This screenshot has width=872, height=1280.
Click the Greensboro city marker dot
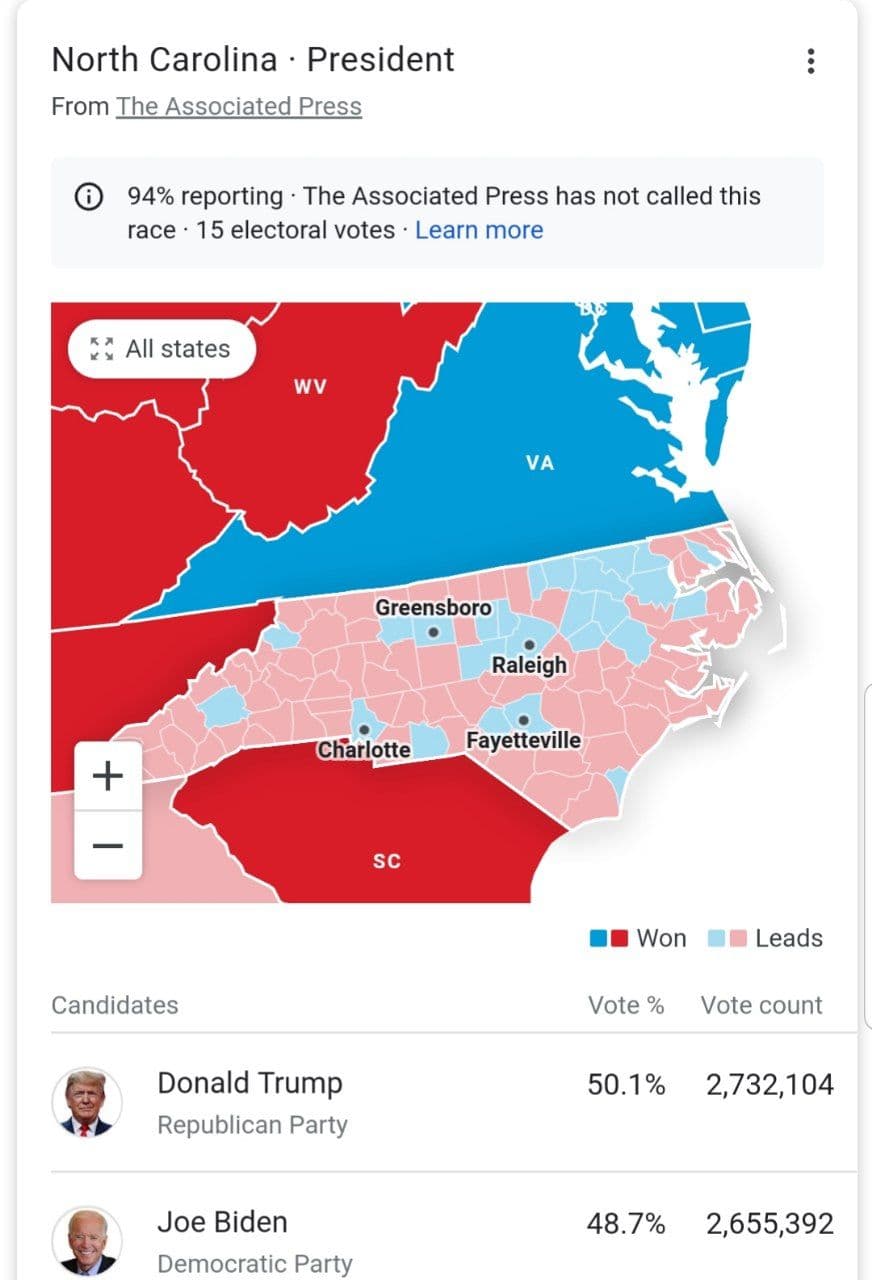[433, 632]
